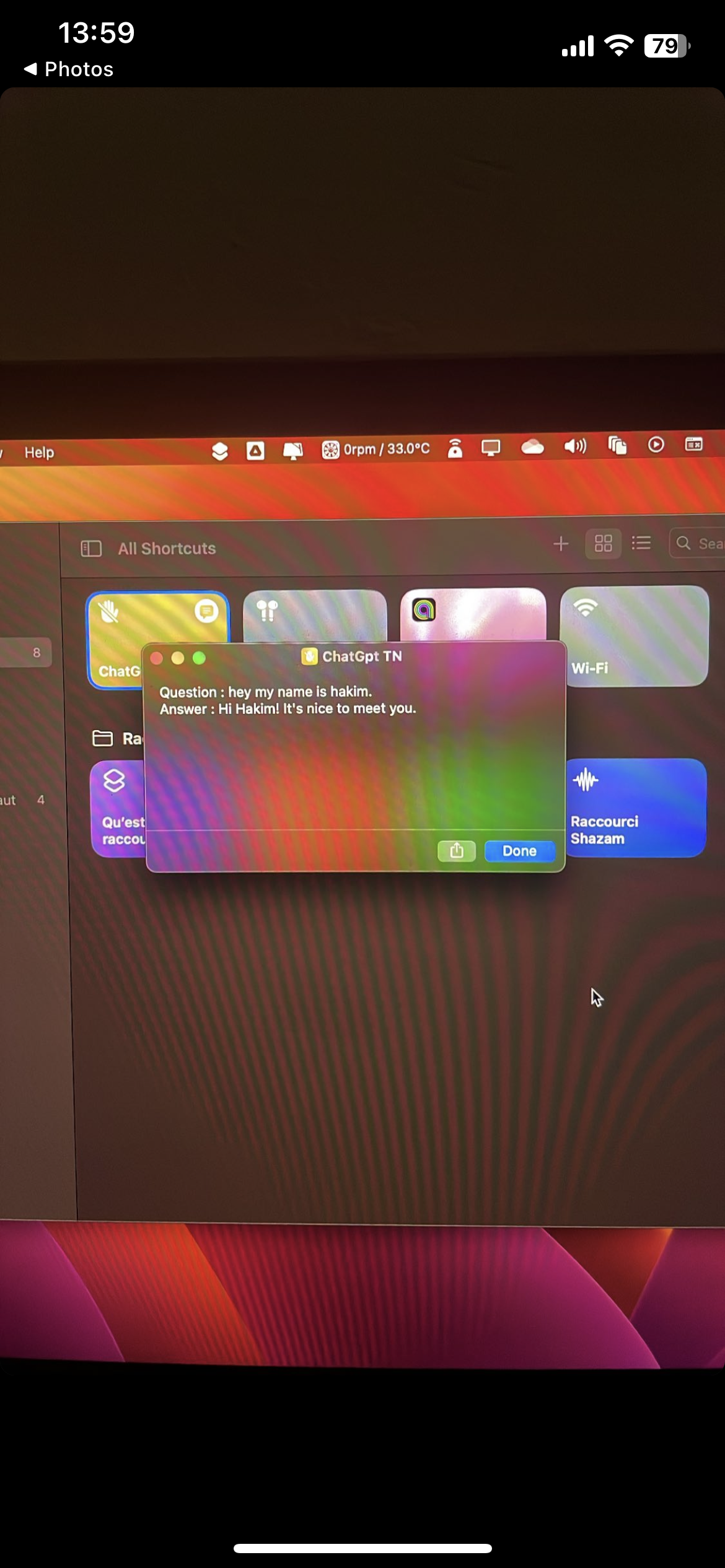Viewport: 725px width, 1568px height.
Task: Open the clipboard copies menu bar icon
Action: [x=617, y=445]
